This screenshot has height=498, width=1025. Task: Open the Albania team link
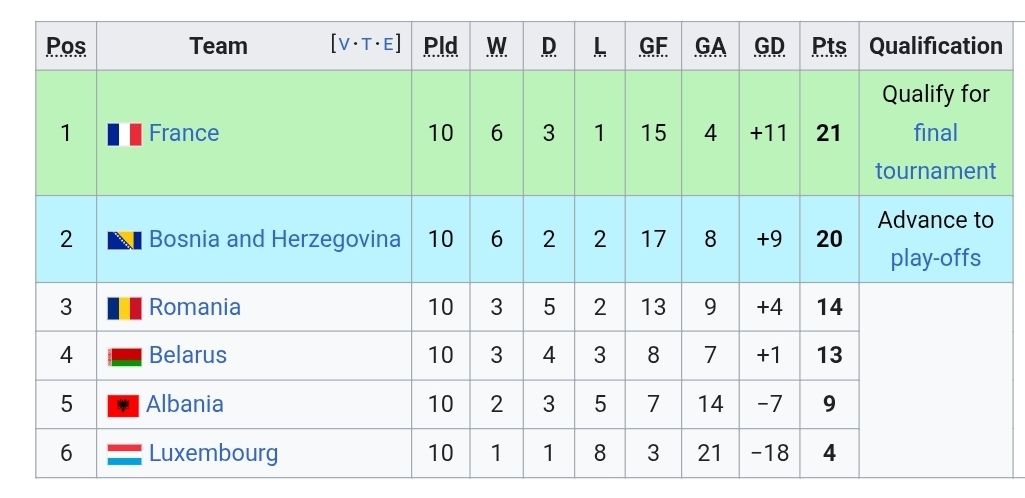[x=185, y=404]
